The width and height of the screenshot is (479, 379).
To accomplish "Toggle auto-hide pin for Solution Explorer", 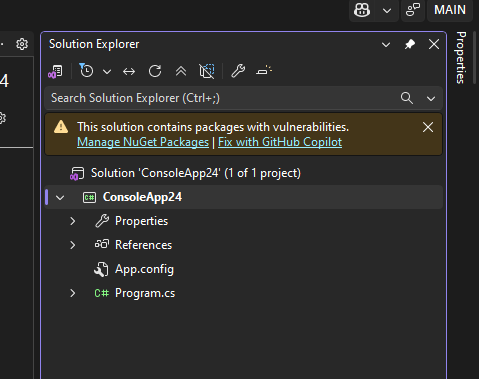I will click(x=410, y=44).
